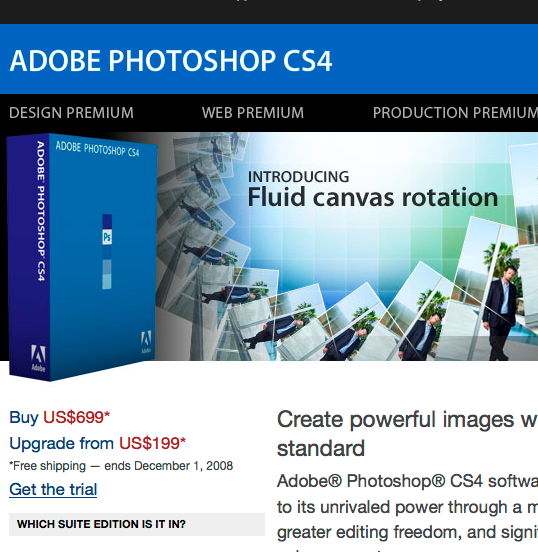Screen dimensions: 538x552
Task: Click the Adobe logo on the box spine
Action: 38,358
